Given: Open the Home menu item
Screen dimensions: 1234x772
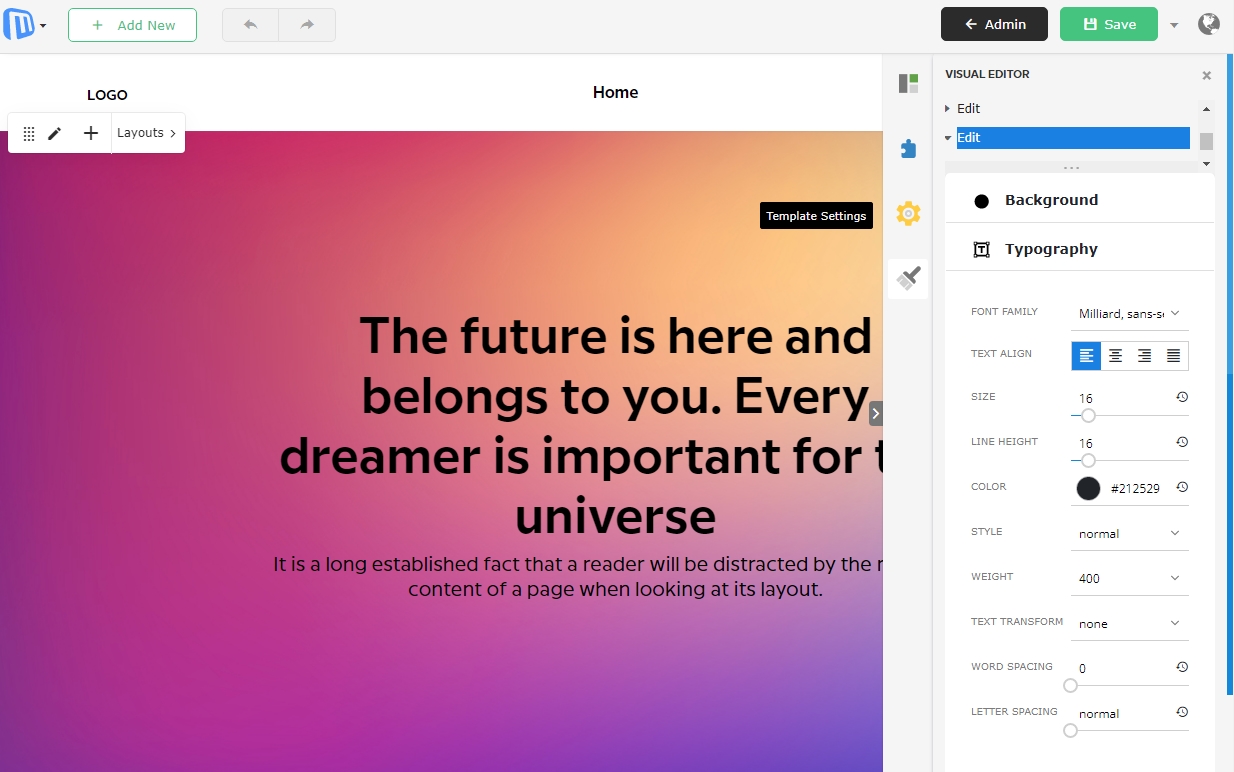Looking at the screenshot, I should click(x=615, y=92).
